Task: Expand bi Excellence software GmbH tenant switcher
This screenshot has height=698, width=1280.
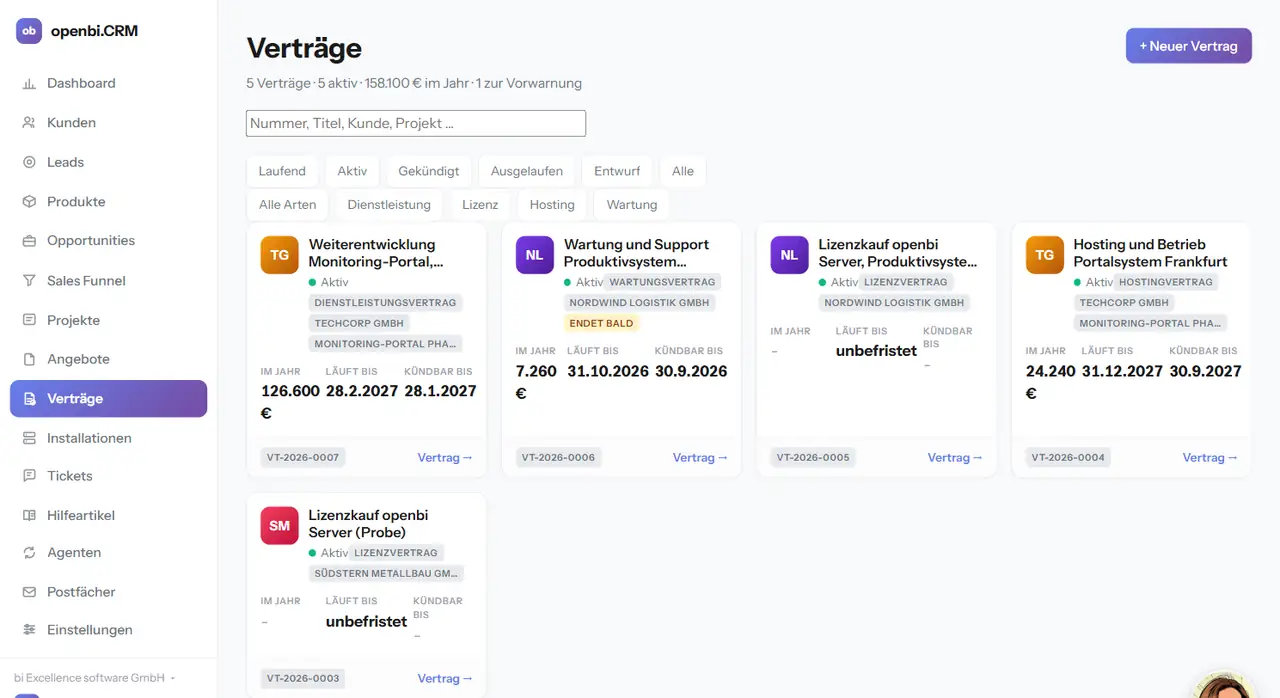Action: (95, 678)
